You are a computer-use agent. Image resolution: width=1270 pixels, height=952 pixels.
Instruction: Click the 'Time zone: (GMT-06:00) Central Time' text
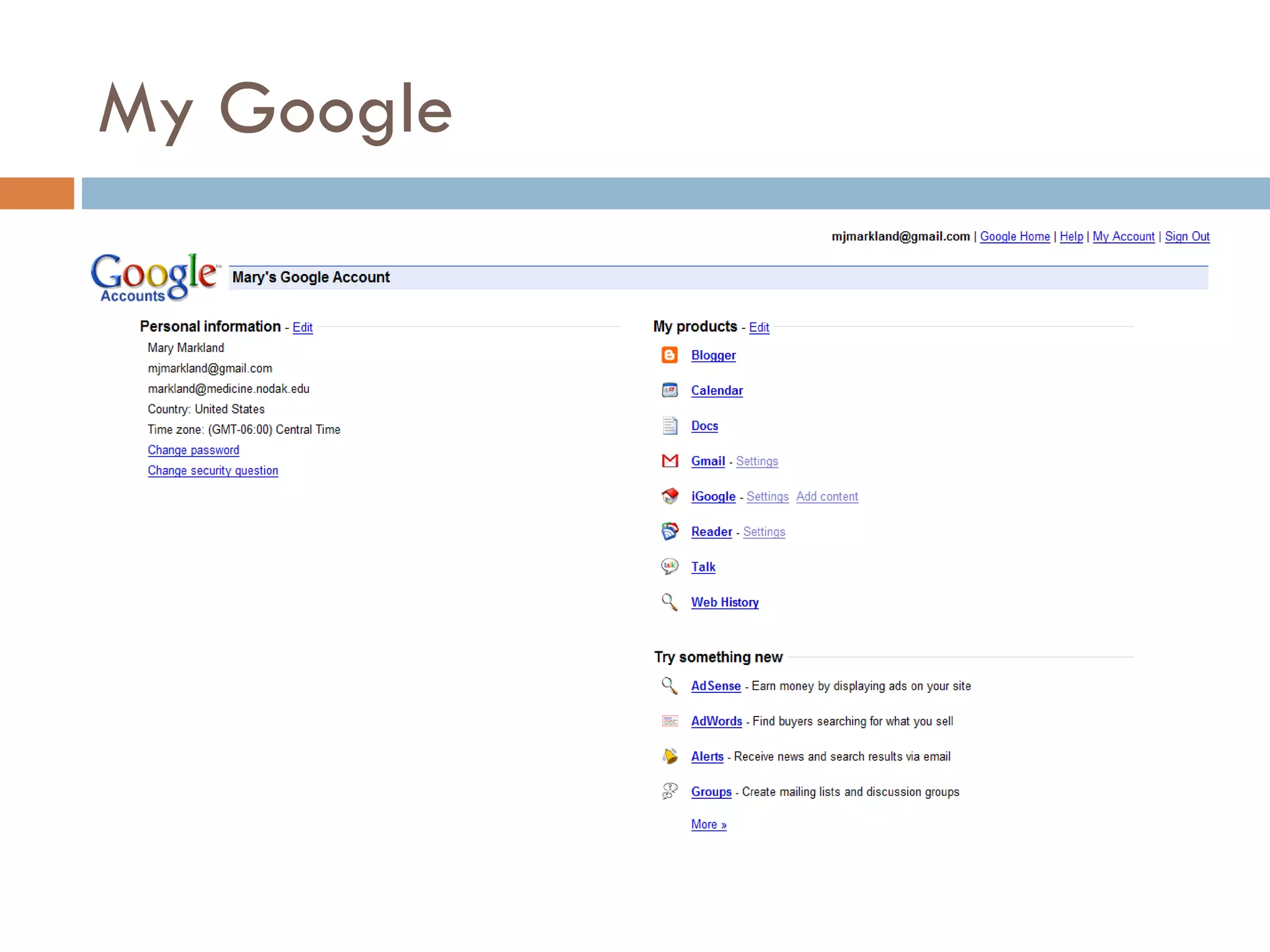pos(244,430)
